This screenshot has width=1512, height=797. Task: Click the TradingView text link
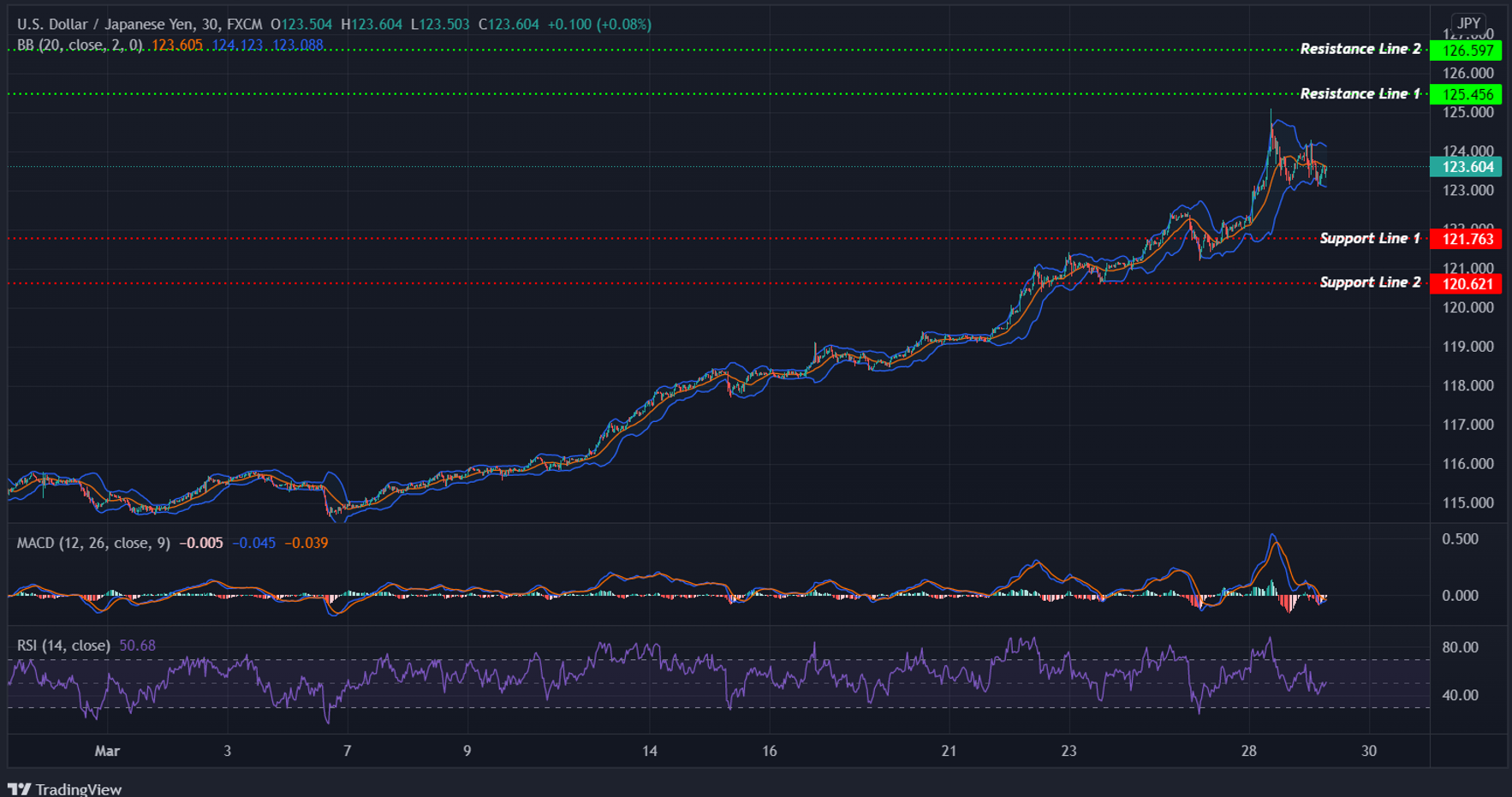(x=77, y=788)
